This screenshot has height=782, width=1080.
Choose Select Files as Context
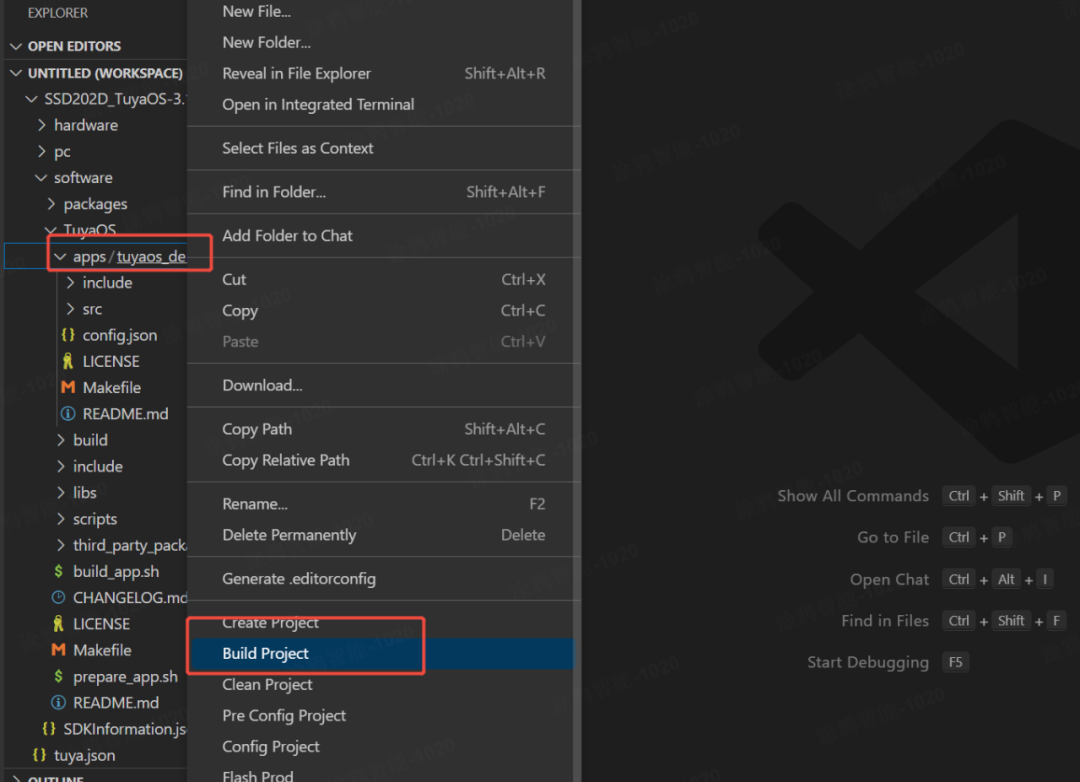(383, 148)
